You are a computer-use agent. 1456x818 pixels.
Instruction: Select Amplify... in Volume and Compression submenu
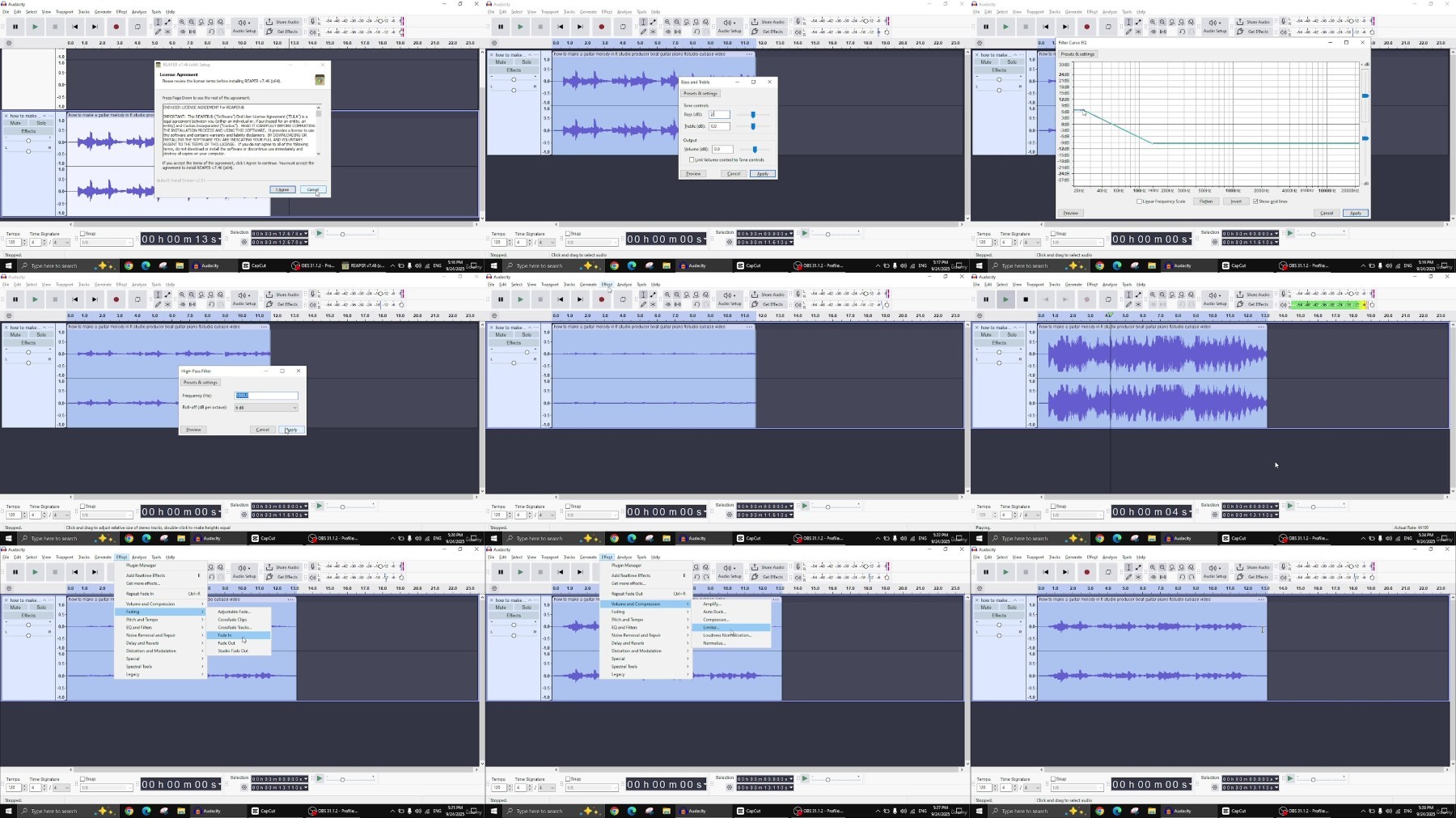[x=731, y=604]
